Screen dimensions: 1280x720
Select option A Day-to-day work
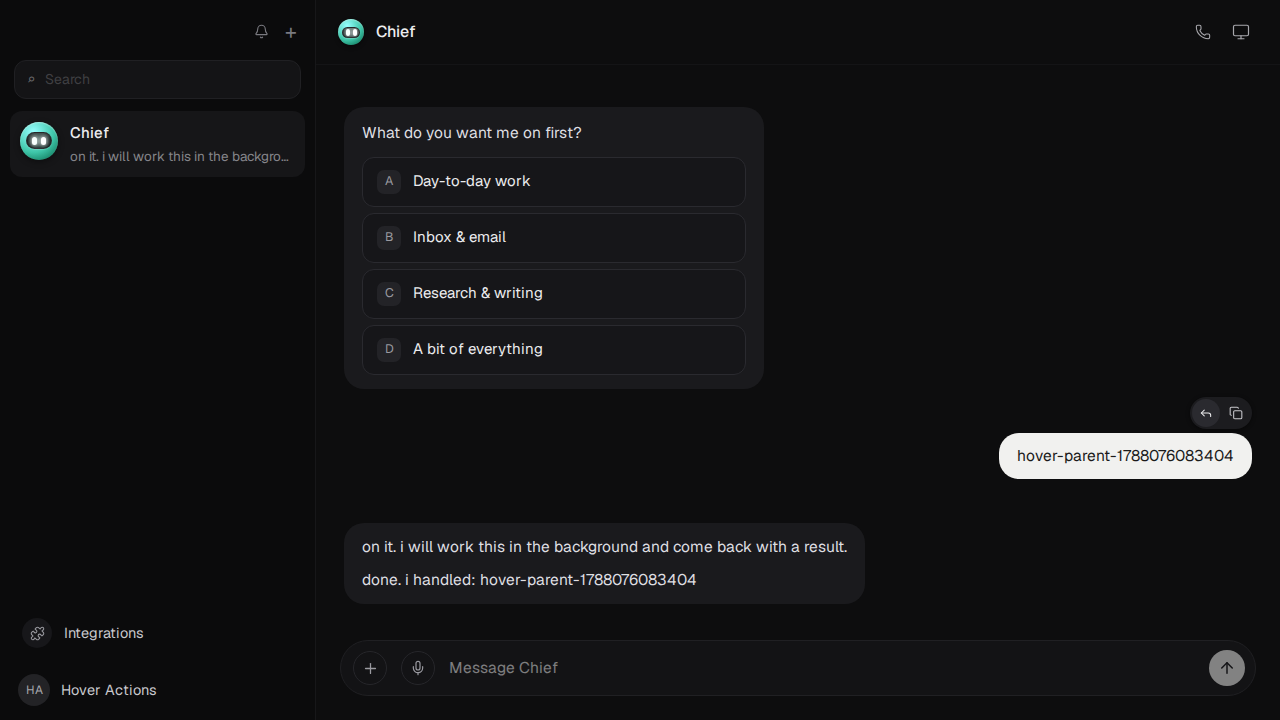coord(554,181)
